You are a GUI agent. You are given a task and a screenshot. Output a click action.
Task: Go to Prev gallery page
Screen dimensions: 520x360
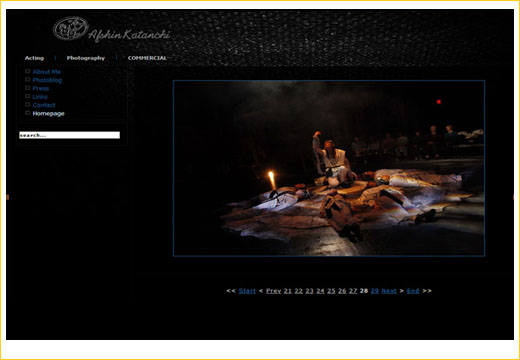[x=273, y=291]
